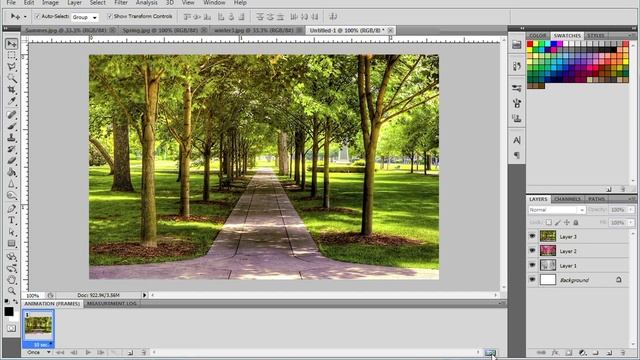Select the Healing Brush tool
The height and width of the screenshot is (360, 640).
(11, 115)
